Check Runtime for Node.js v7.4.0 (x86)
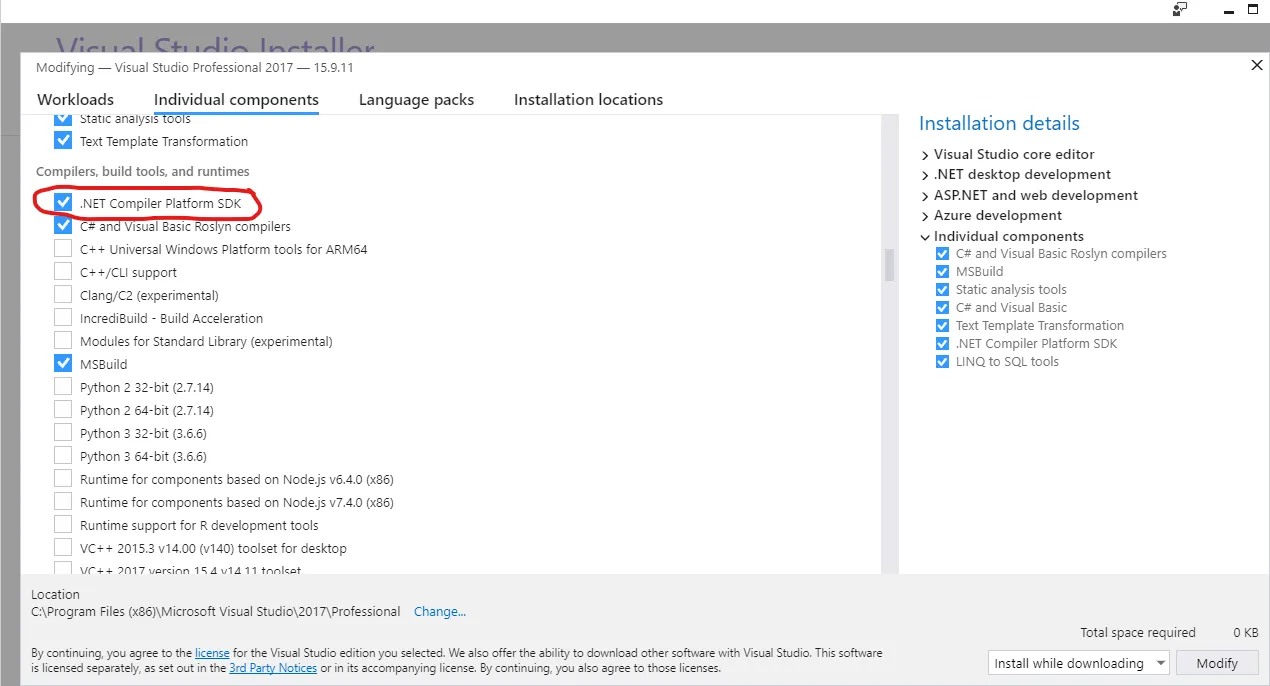Viewport: 1270px width, 686px height. pos(63,502)
